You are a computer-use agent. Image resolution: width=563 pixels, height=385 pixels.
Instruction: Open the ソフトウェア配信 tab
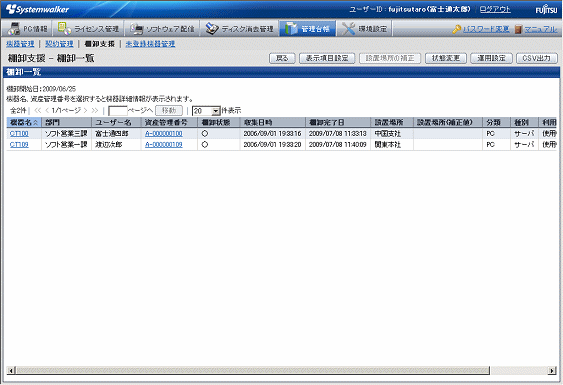[162, 28]
